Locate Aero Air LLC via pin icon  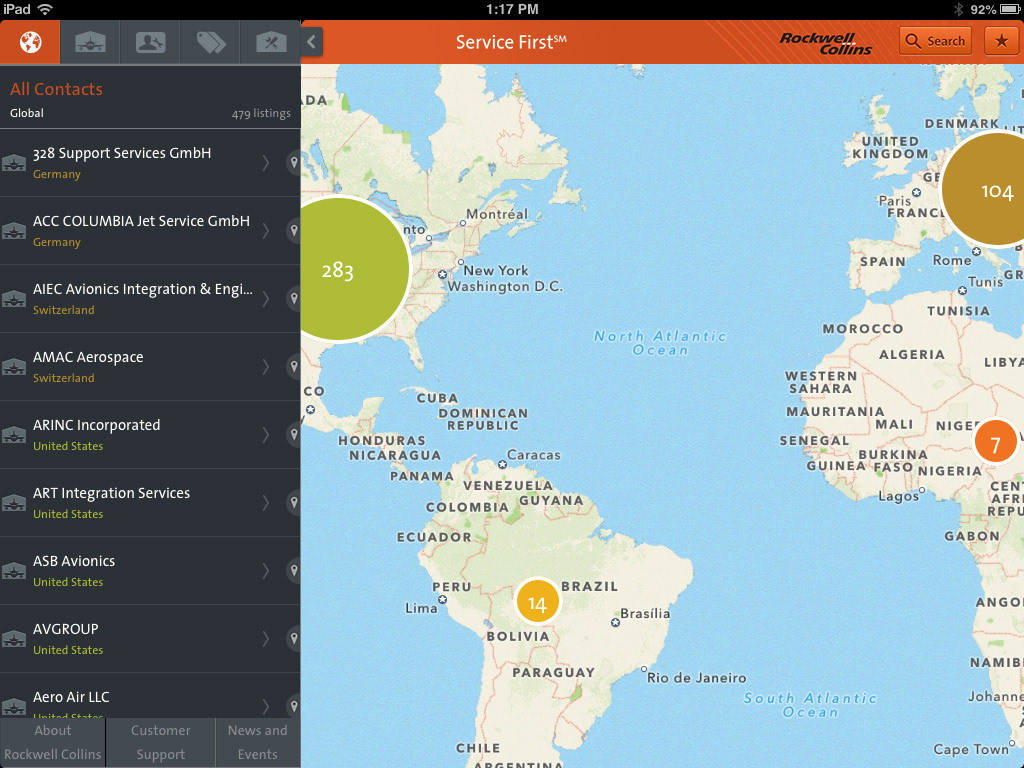(x=294, y=706)
